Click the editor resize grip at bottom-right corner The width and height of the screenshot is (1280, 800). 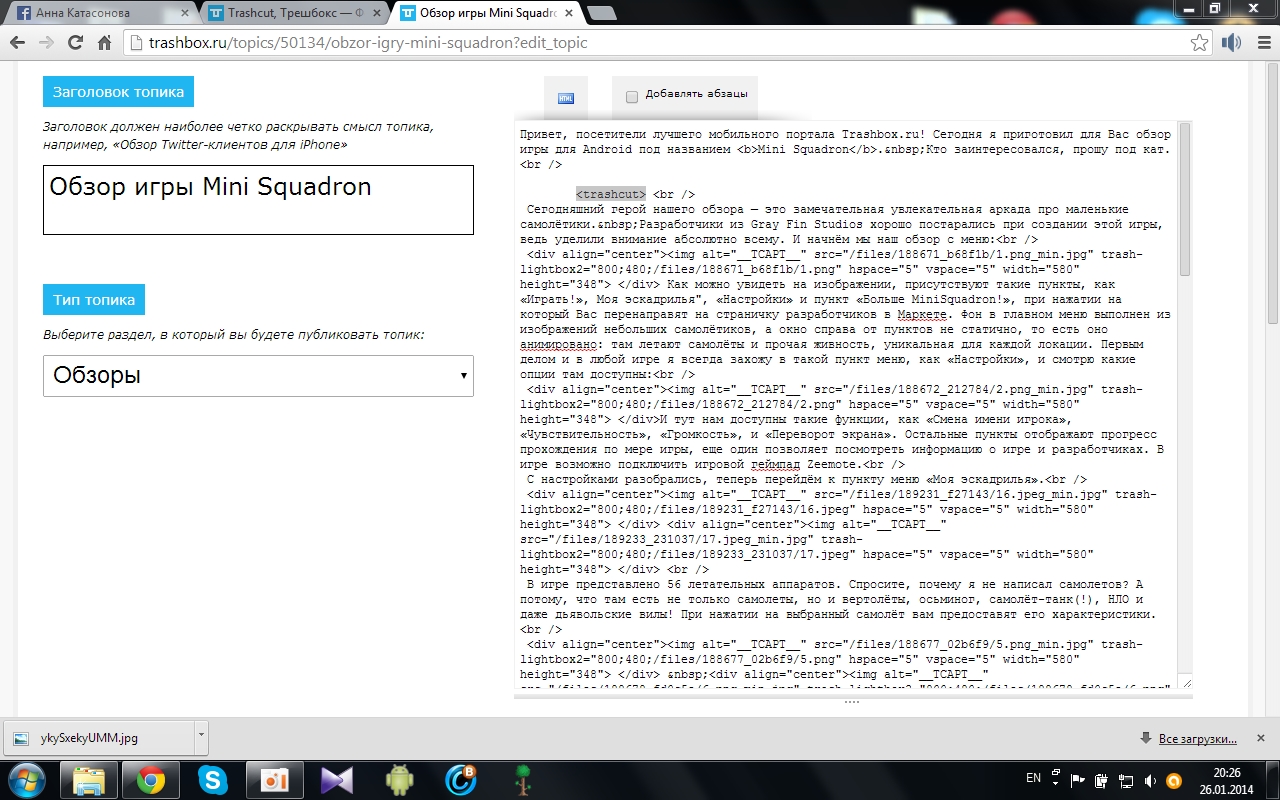tap(1186, 683)
